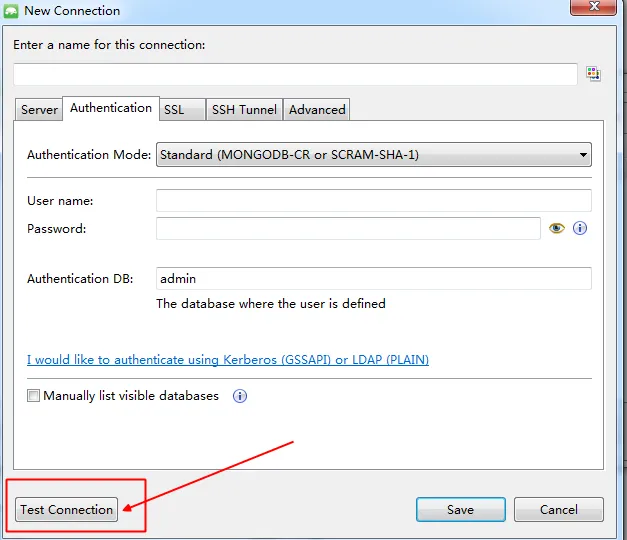Click the connection color picker icon
Viewport: 627px width, 540px height.
[593, 74]
